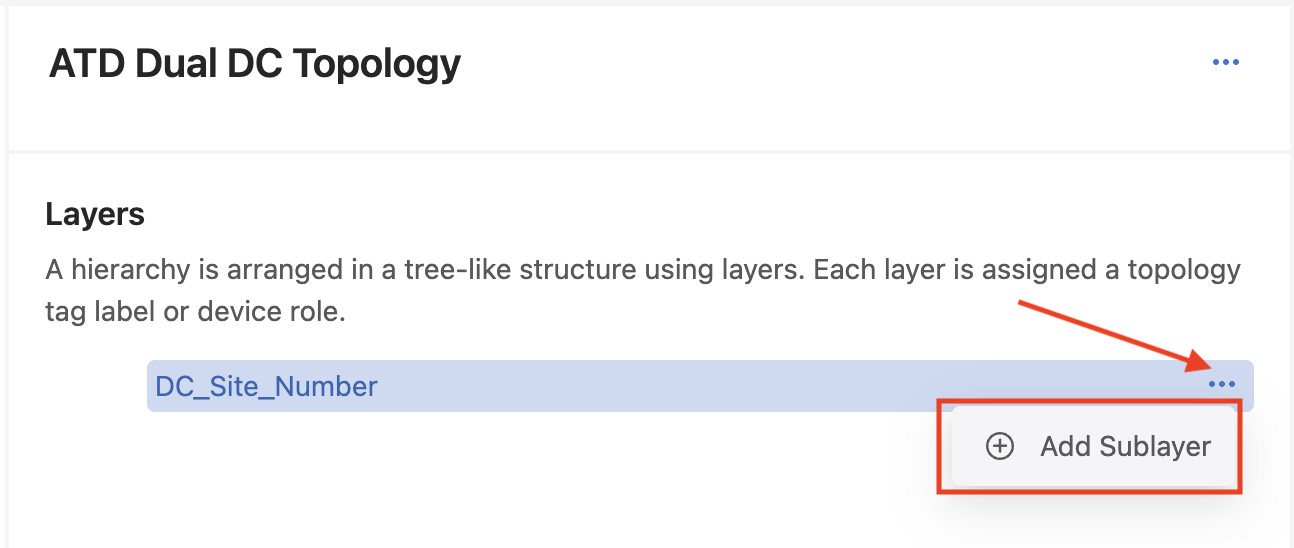Click the word 'Sublayer' in the menu
1294x548 pixels.
pos(1155,446)
